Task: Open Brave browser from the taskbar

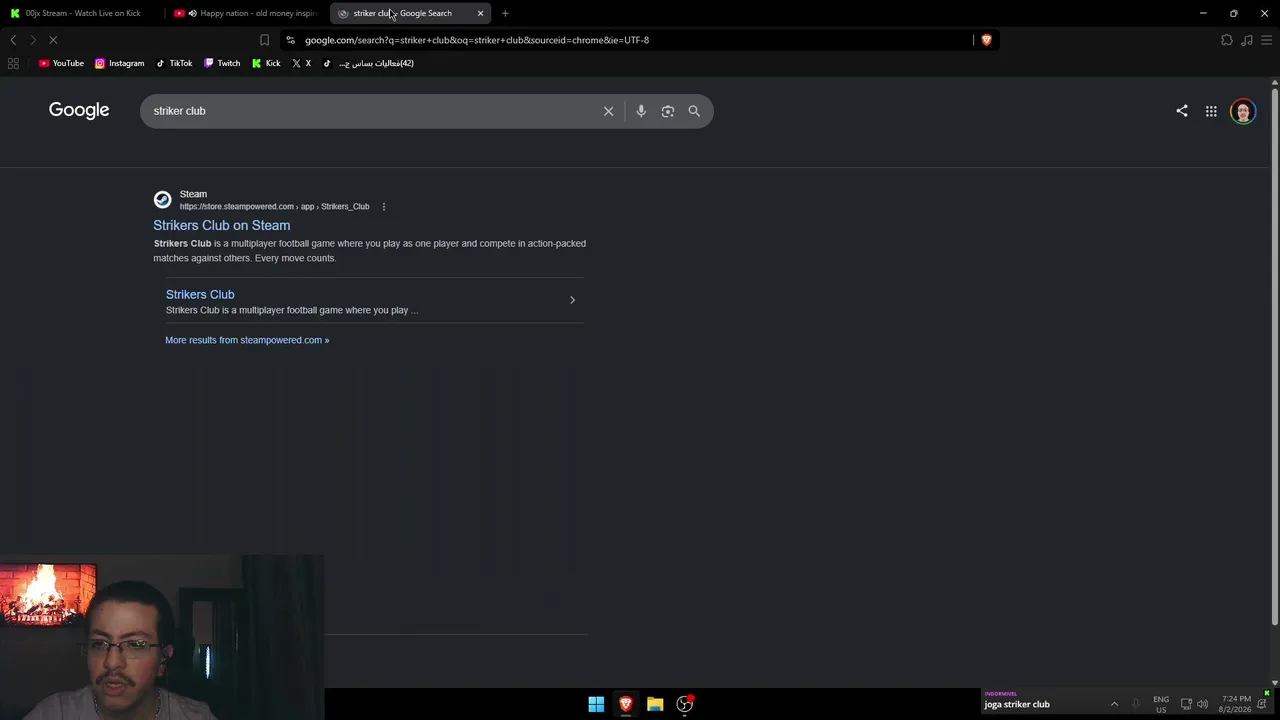Action: click(626, 704)
